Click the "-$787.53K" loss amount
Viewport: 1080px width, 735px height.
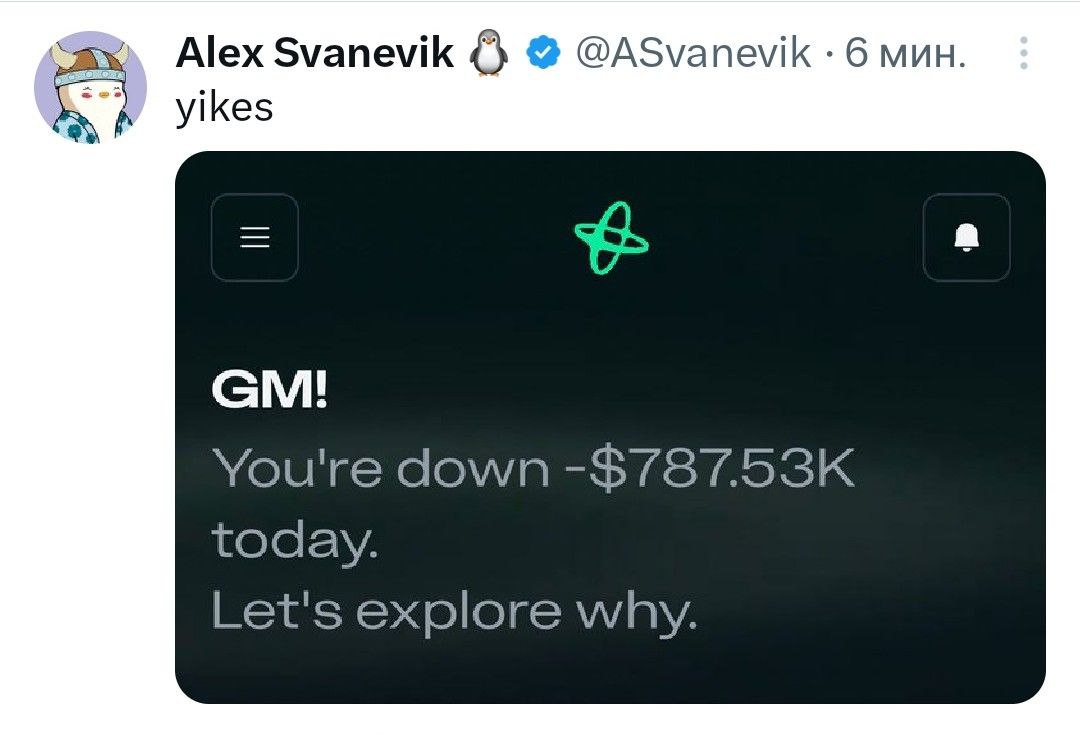click(716, 467)
